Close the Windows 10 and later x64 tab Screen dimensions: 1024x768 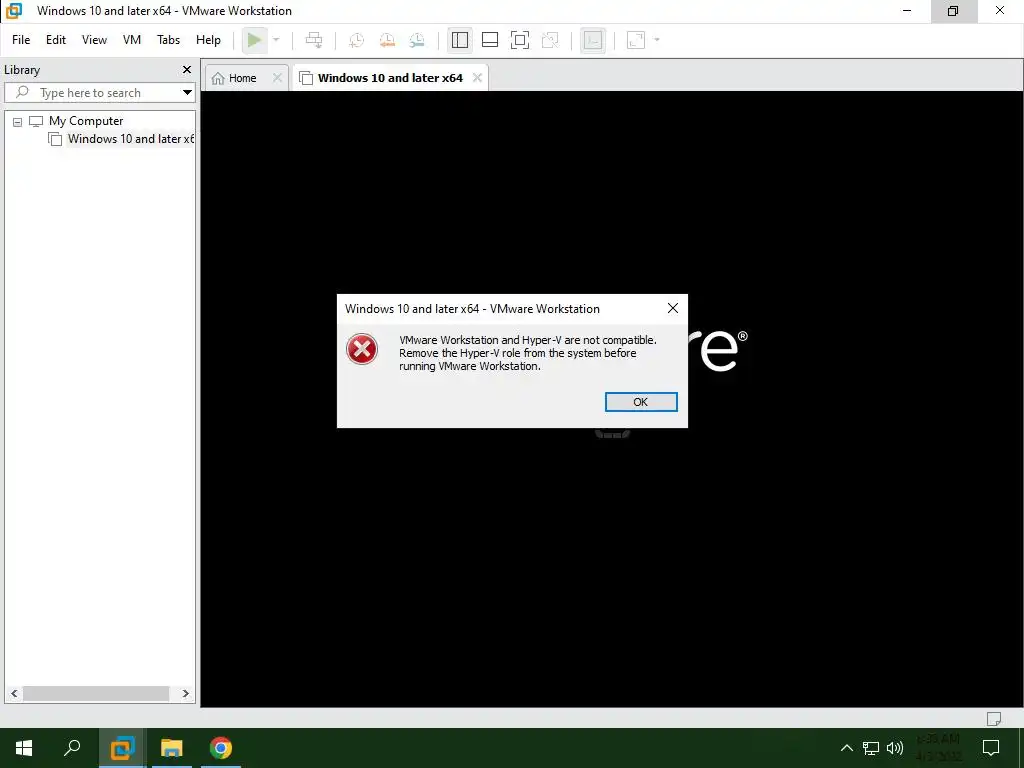(477, 78)
